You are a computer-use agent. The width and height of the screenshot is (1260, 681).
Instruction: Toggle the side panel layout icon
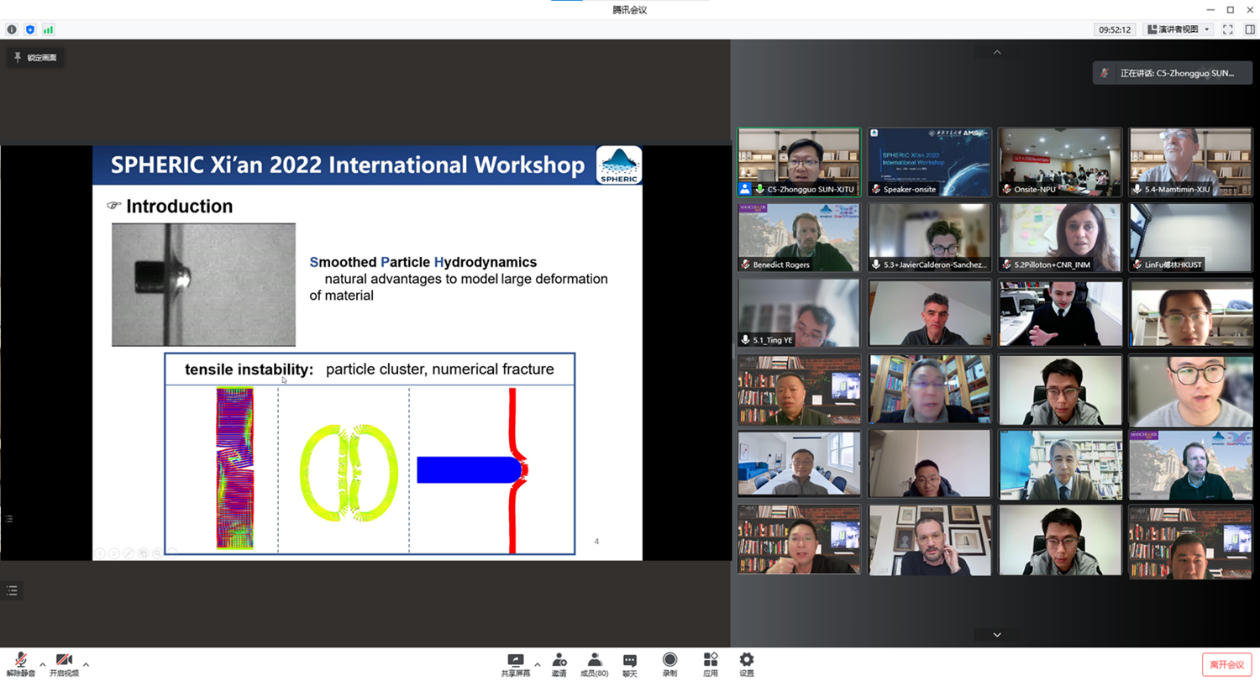click(1249, 30)
